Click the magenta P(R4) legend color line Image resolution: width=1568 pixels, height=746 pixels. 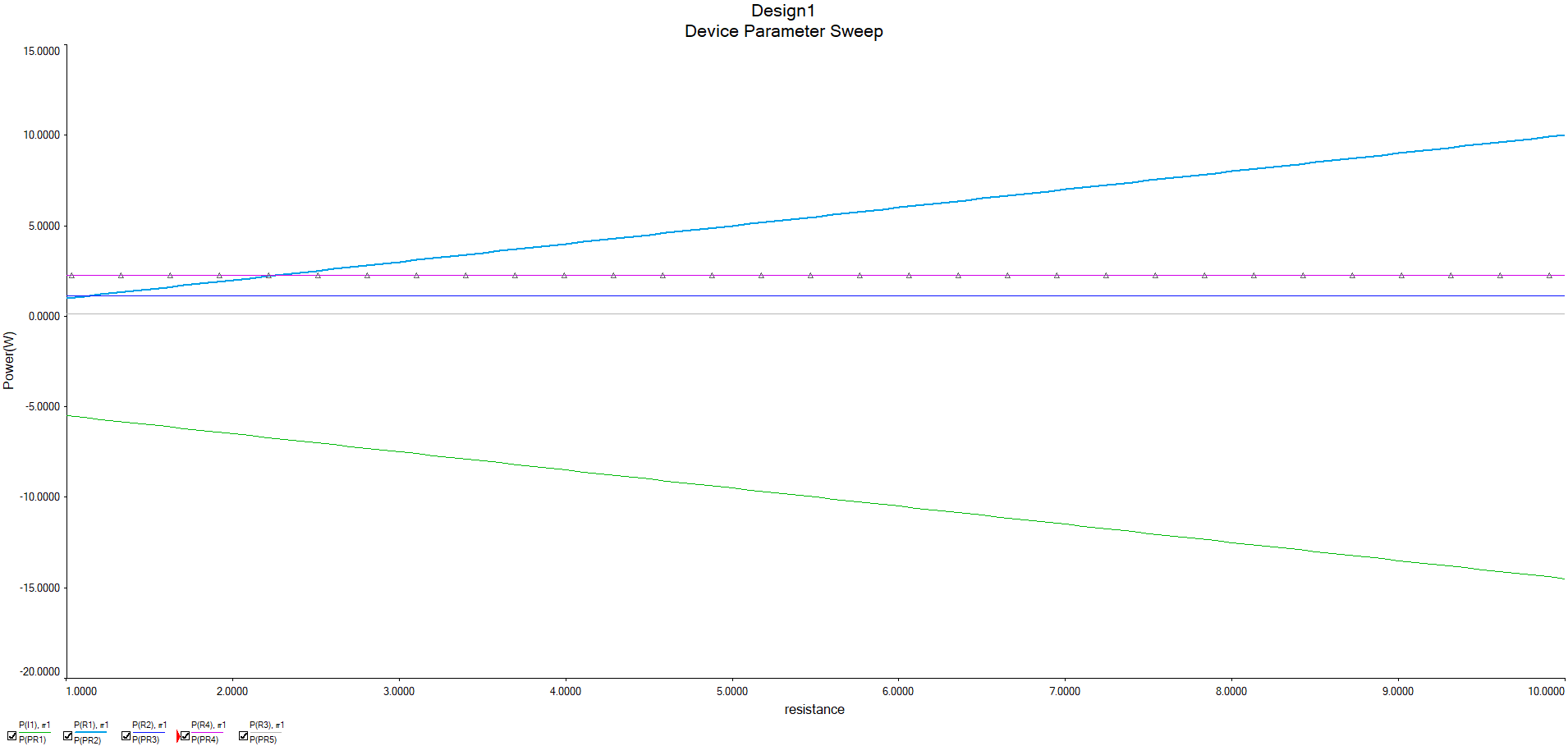coord(207,732)
